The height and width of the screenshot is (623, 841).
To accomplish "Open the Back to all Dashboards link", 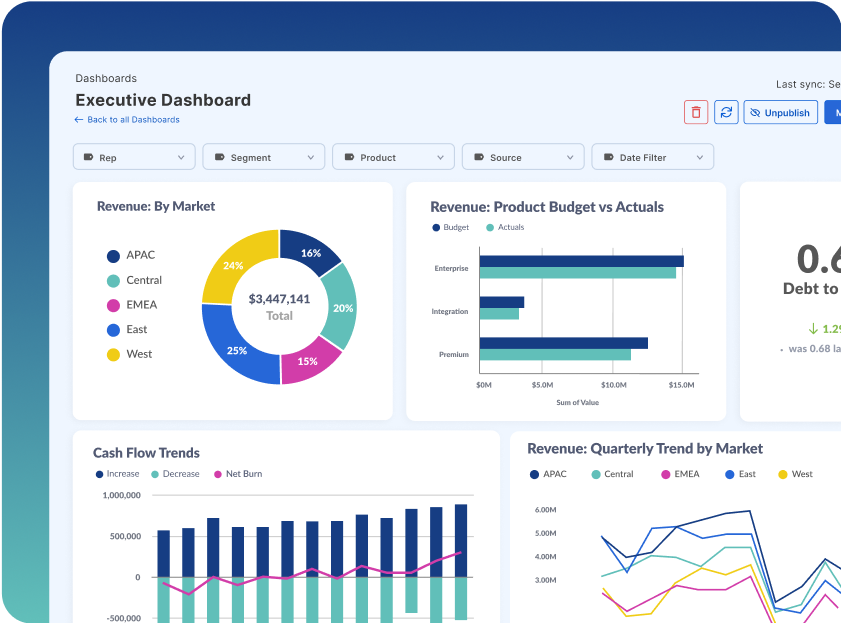I will 133,120.
